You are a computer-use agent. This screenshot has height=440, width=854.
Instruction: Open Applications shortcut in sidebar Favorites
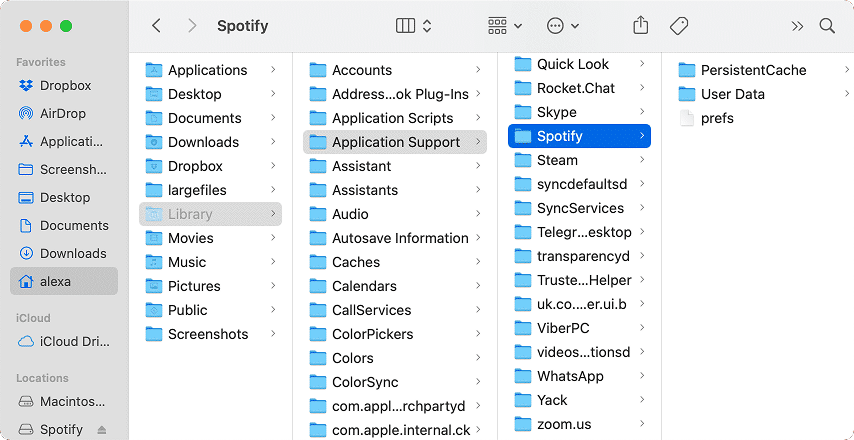[x=64, y=142]
